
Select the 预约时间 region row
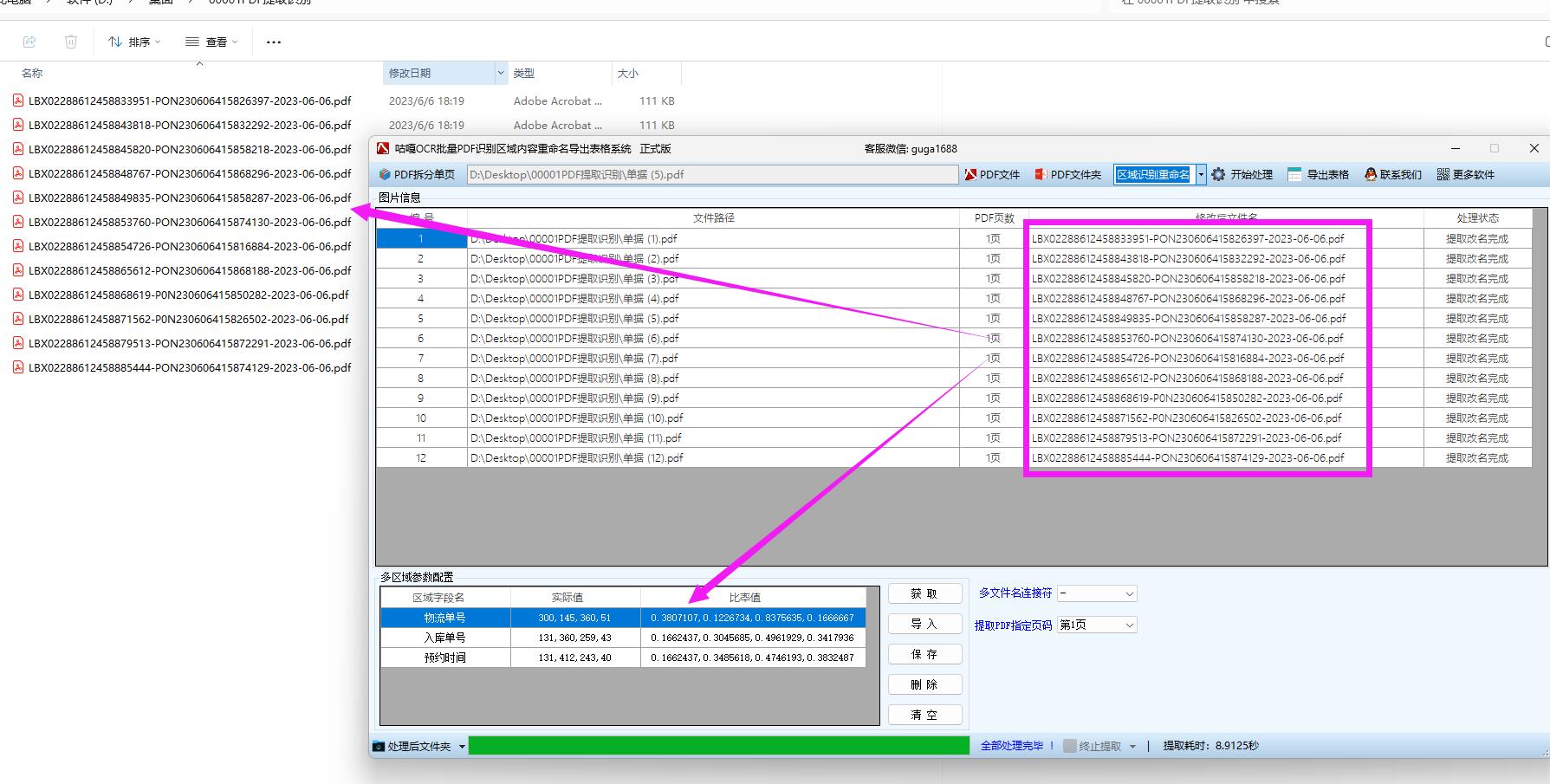(x=623, y=658)
